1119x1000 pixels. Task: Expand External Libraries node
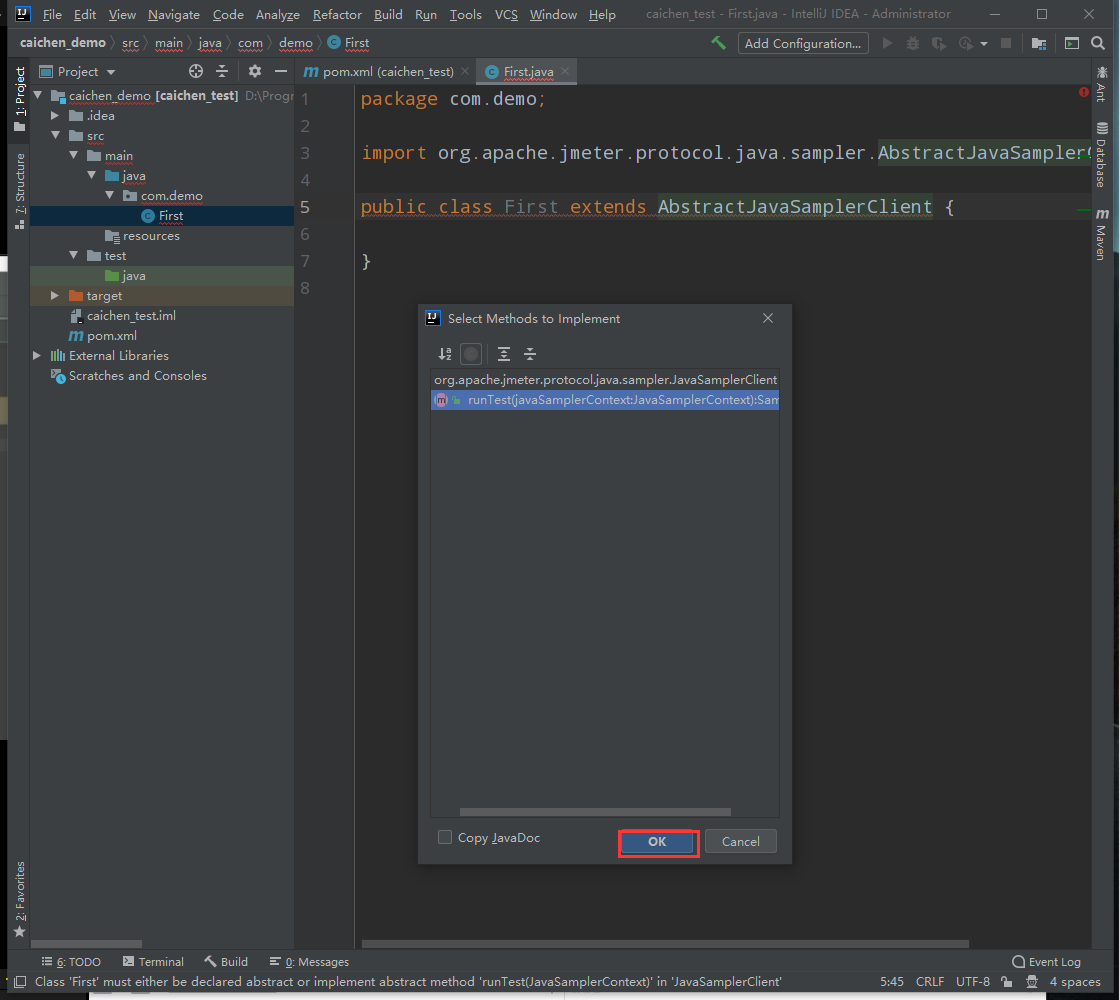click(x=37, y=355)
